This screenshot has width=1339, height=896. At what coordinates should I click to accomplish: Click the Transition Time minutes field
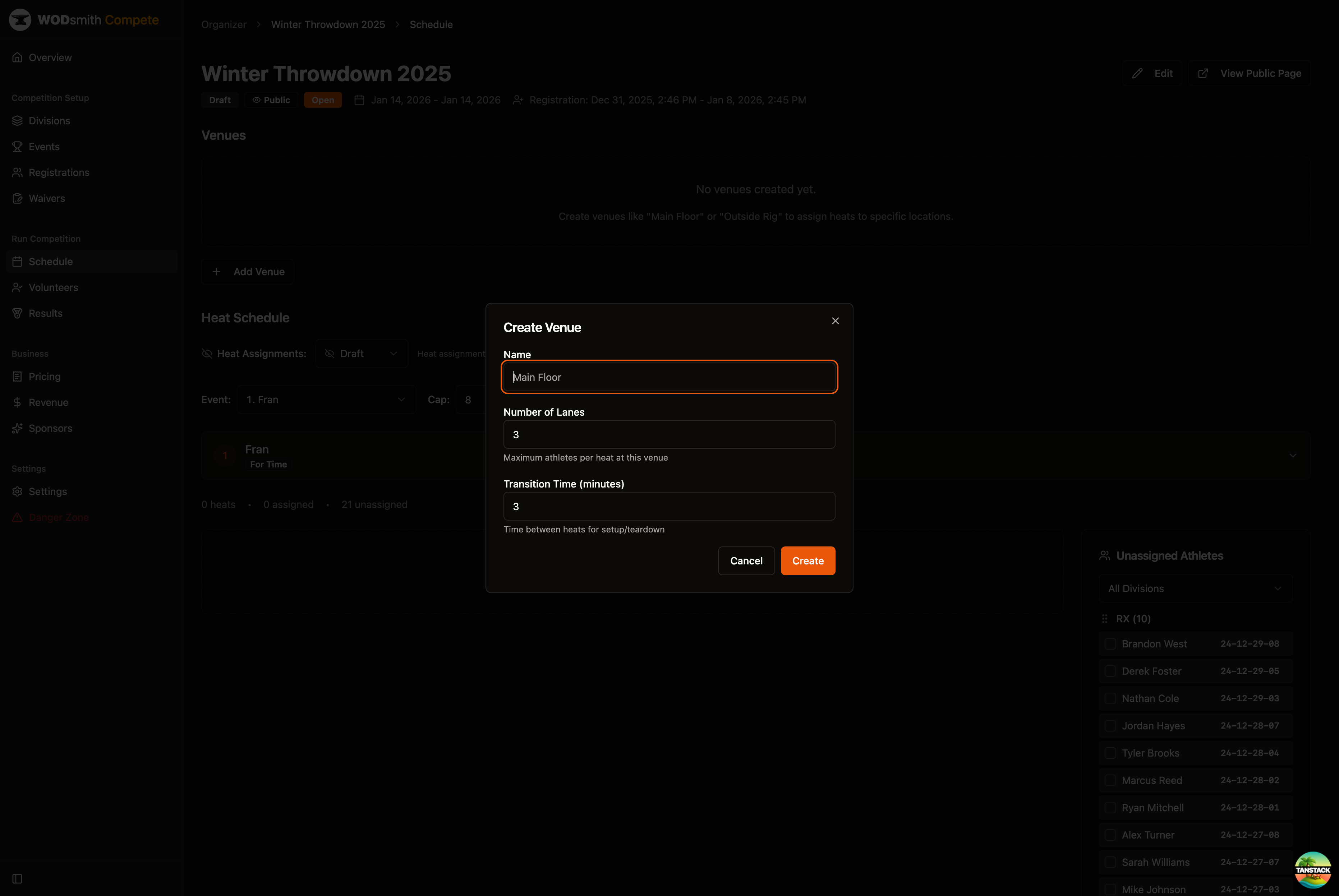click(669, 506)
